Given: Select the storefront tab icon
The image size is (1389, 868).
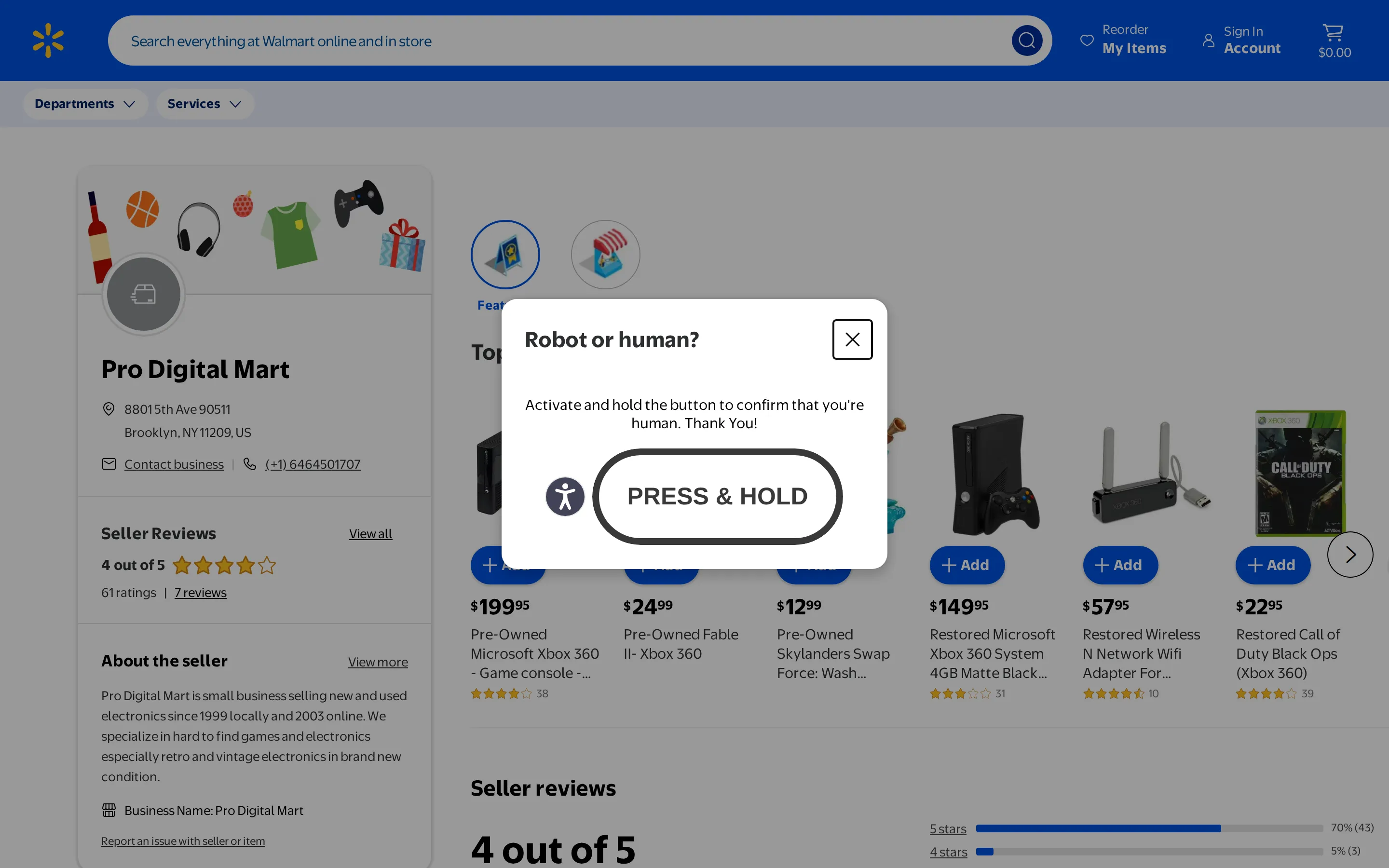Looking at the screenshot, I should click(x=606, y=254).
